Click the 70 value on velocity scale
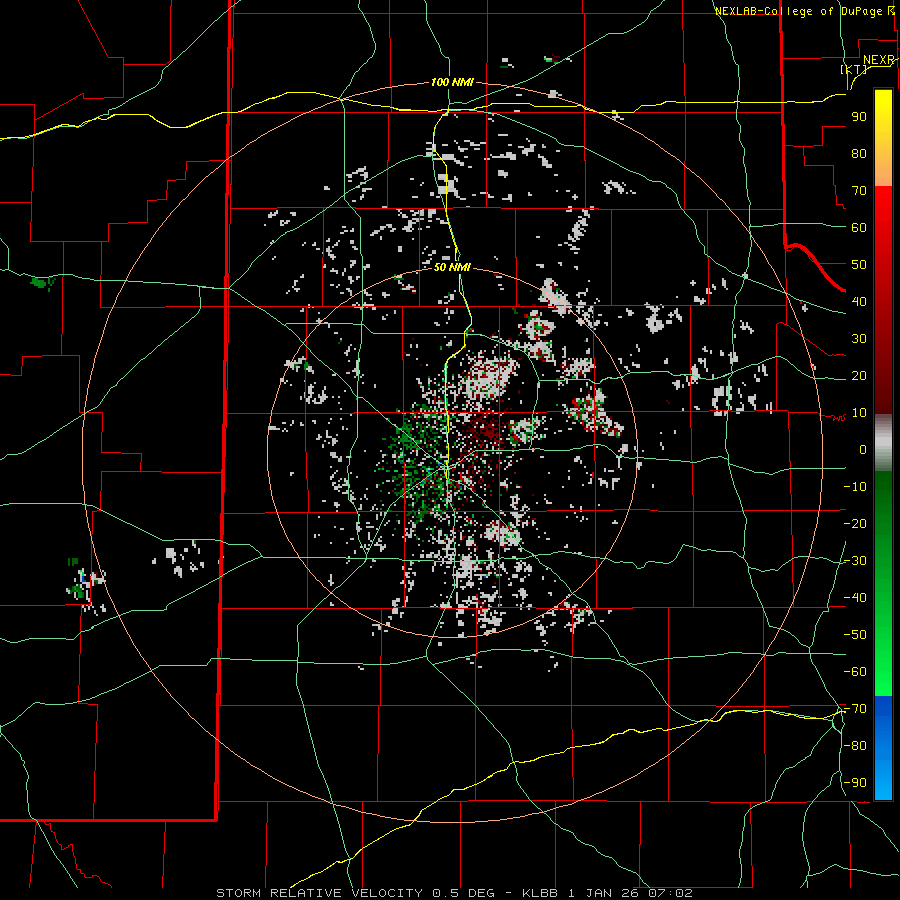The image size is (900, 900). point(859,191)
